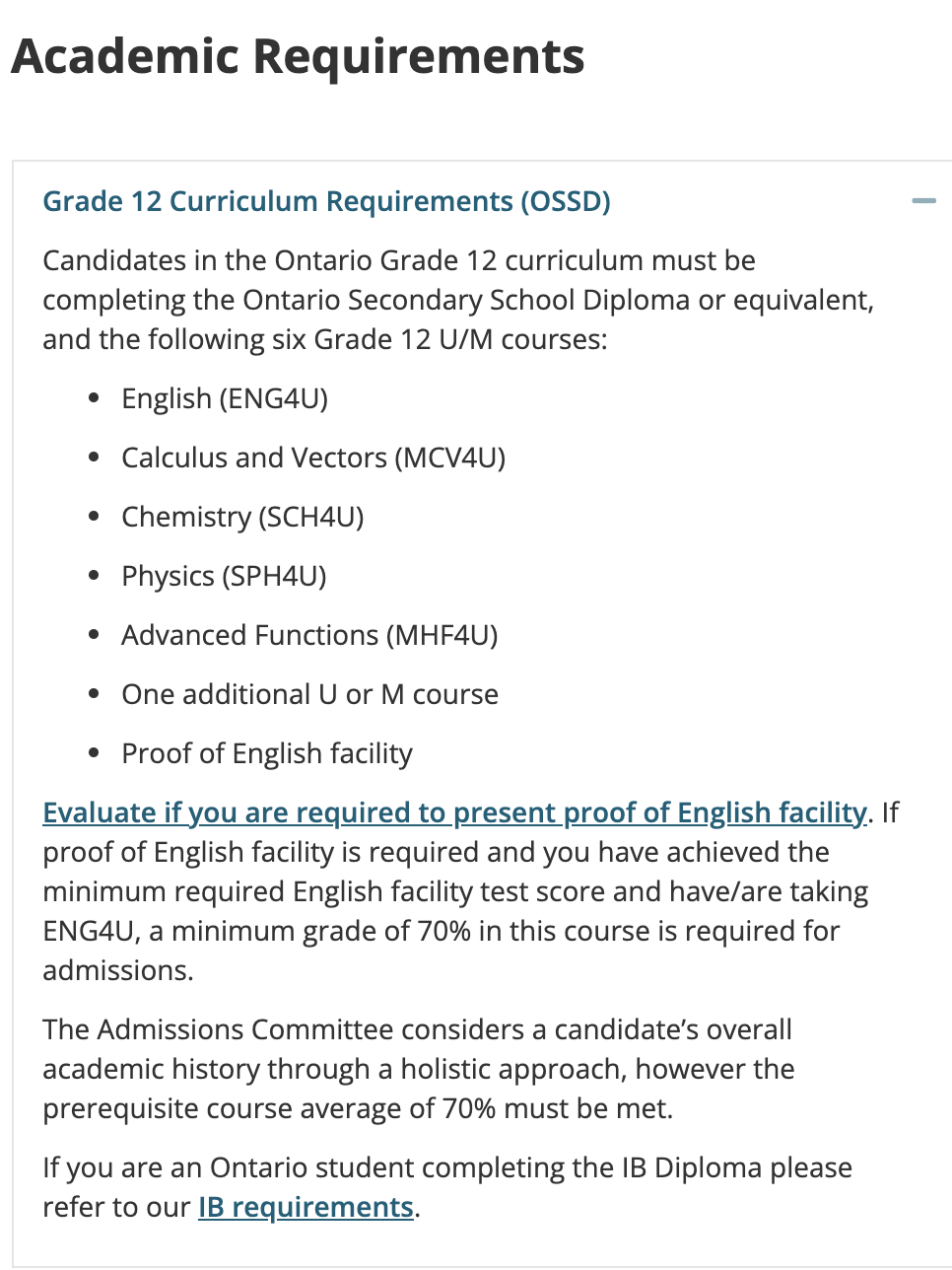
Task: Open the IB requirements link
Action: point(306,1207)
